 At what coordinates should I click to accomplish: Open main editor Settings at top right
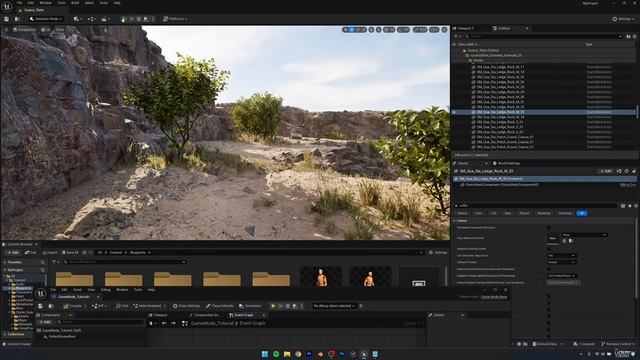coord(623,19)
